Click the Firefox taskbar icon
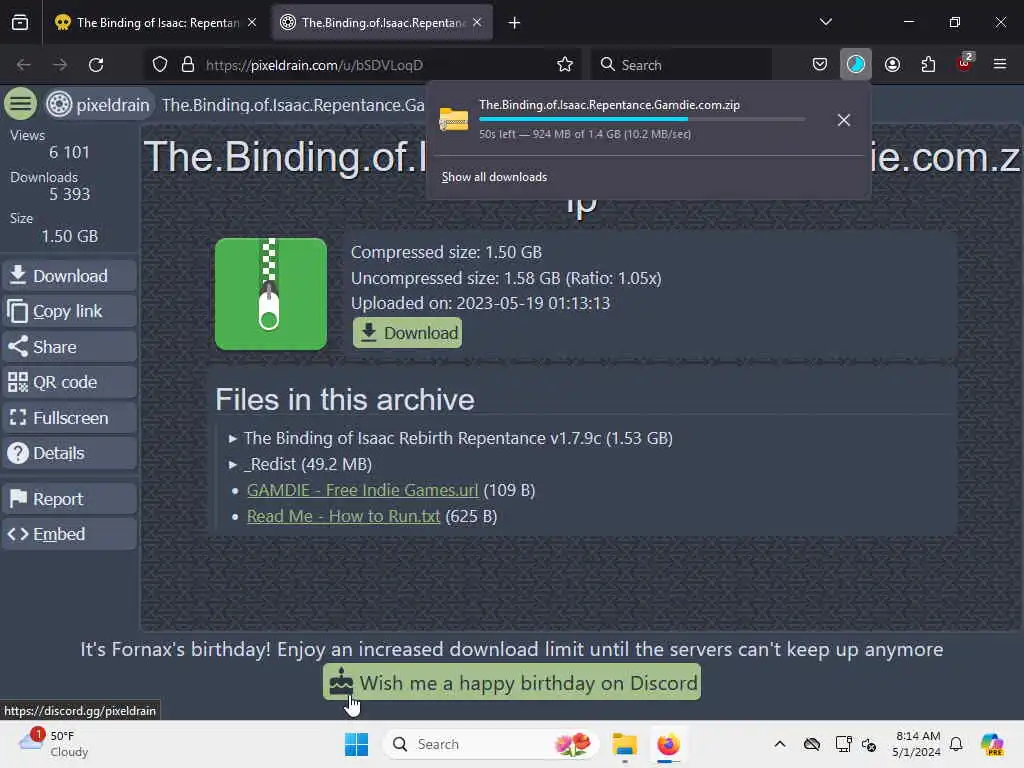1024x768 pixels. (668, 744)
